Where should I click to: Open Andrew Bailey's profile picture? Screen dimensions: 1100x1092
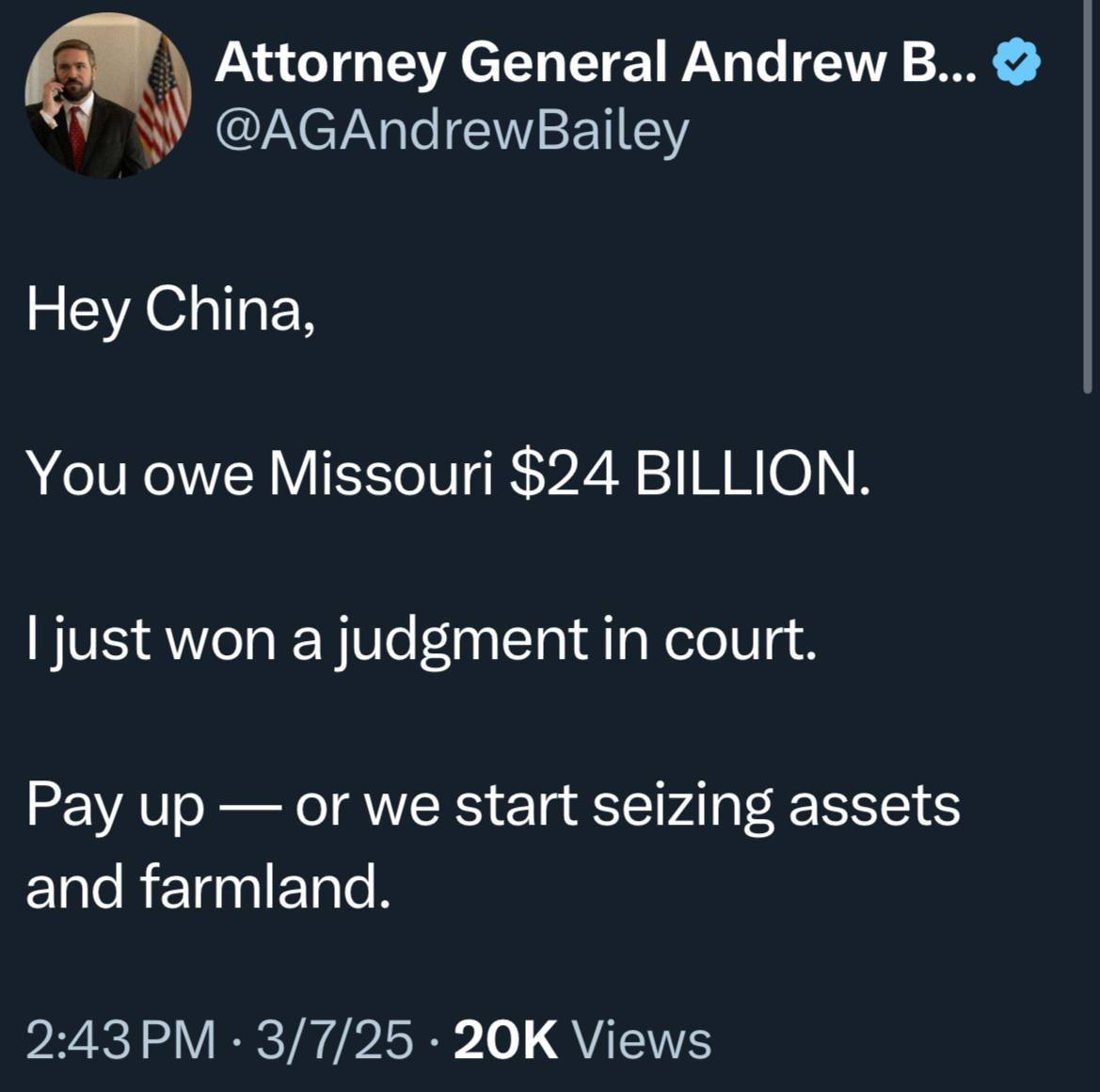click(x=108, y=95)
